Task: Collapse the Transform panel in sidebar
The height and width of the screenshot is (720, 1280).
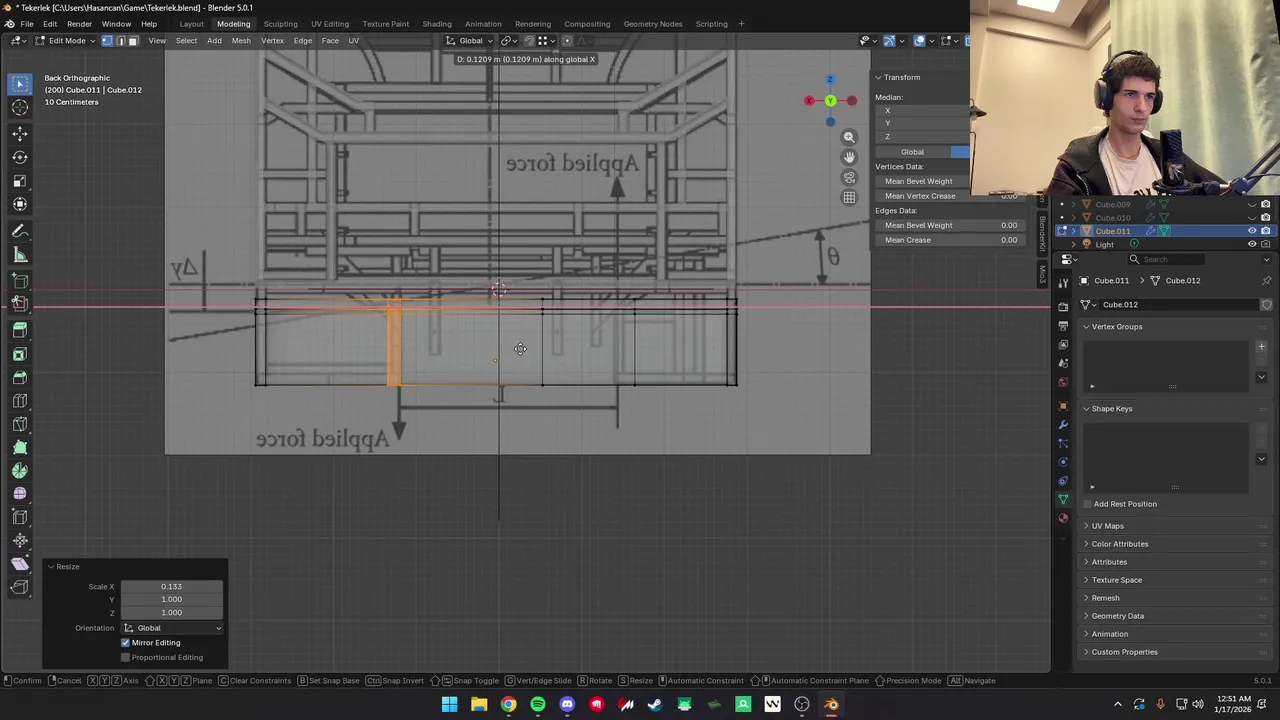Action: (879, 77)
